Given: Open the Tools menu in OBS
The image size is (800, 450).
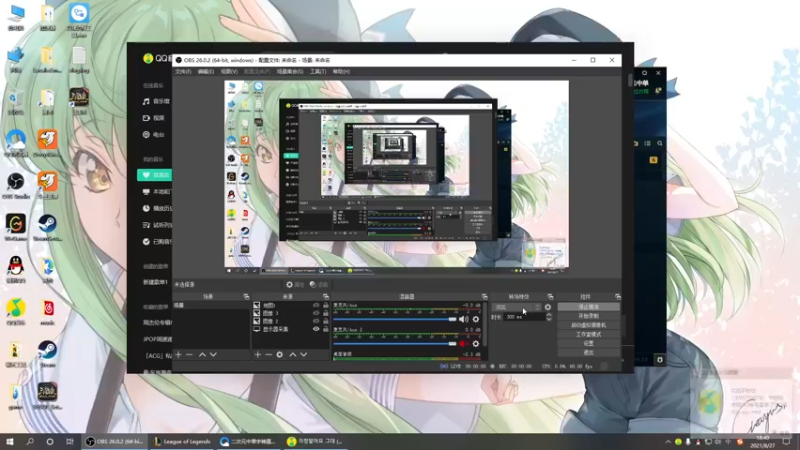Looking at the screenshot, I should [318, 72].
